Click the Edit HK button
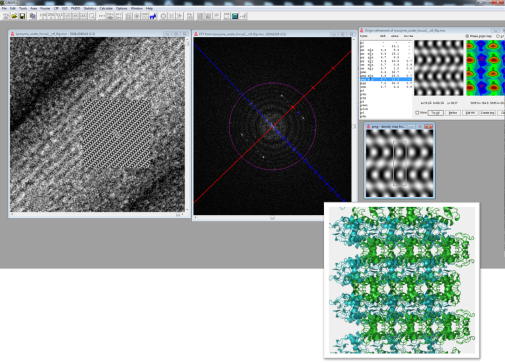505x363 pixels. (x=470, y=113)
